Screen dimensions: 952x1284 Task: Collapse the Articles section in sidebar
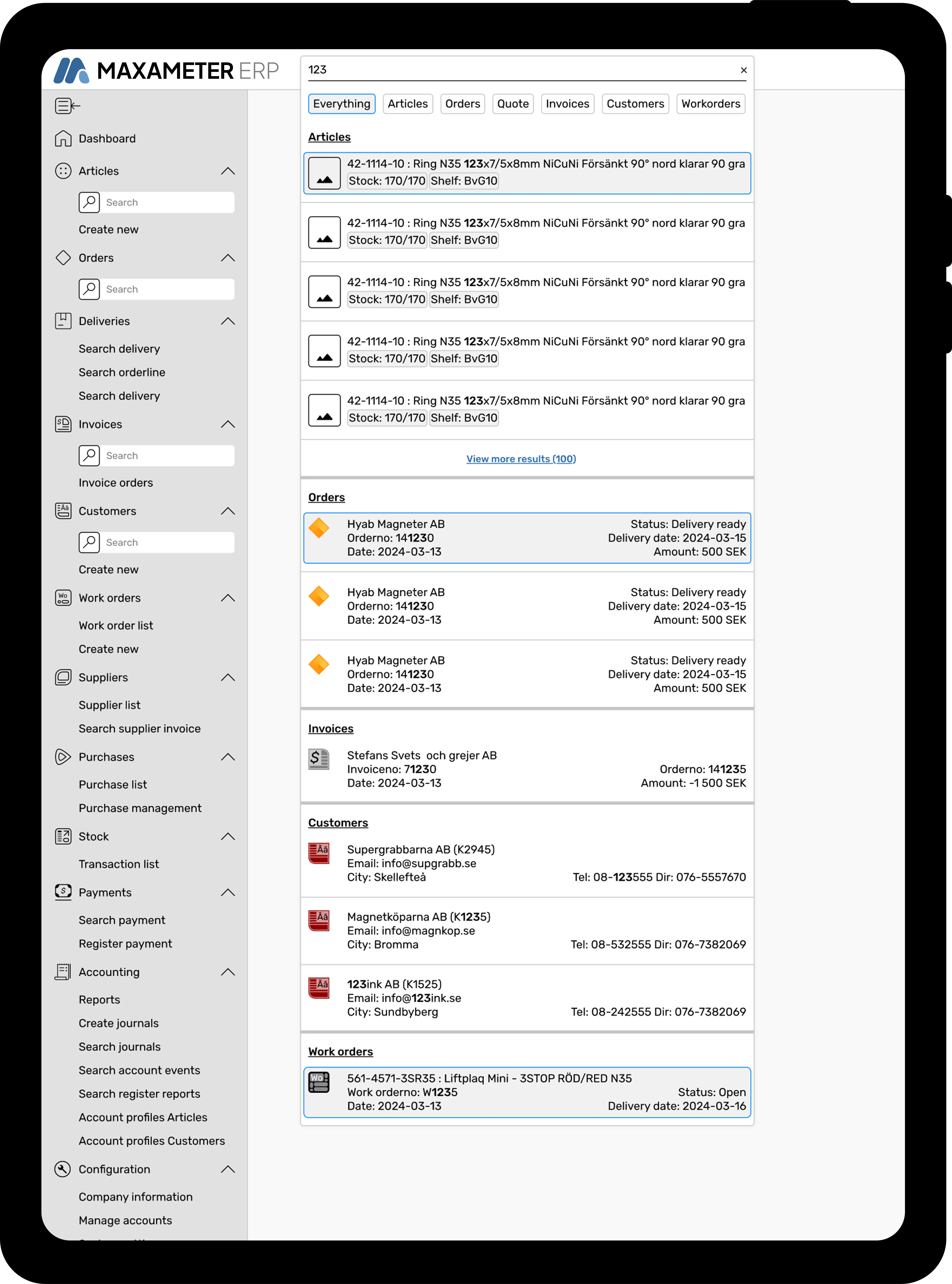pyautogui.click(x=228, y=171)
